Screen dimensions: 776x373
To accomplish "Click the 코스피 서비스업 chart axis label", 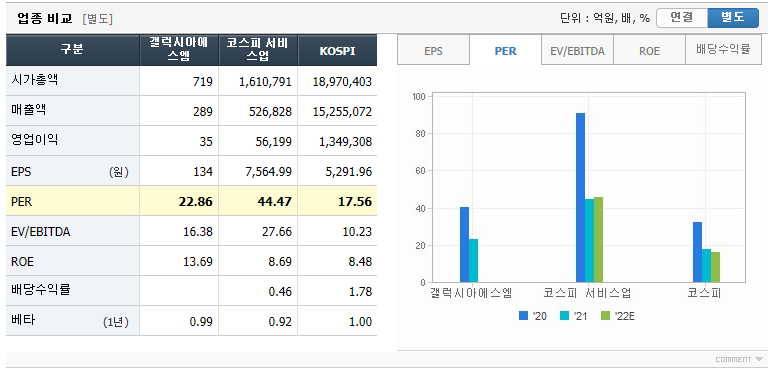I will [x=587, y=293].
